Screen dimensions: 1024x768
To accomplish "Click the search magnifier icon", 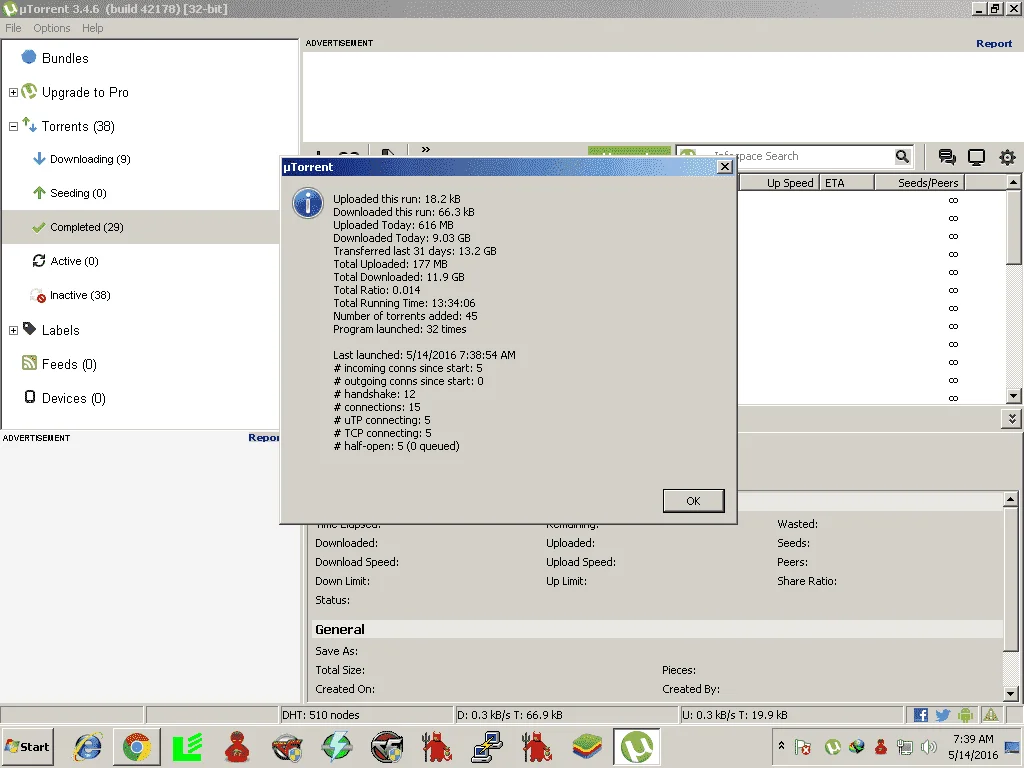I will pyautogui.click(x=902, y=156).
